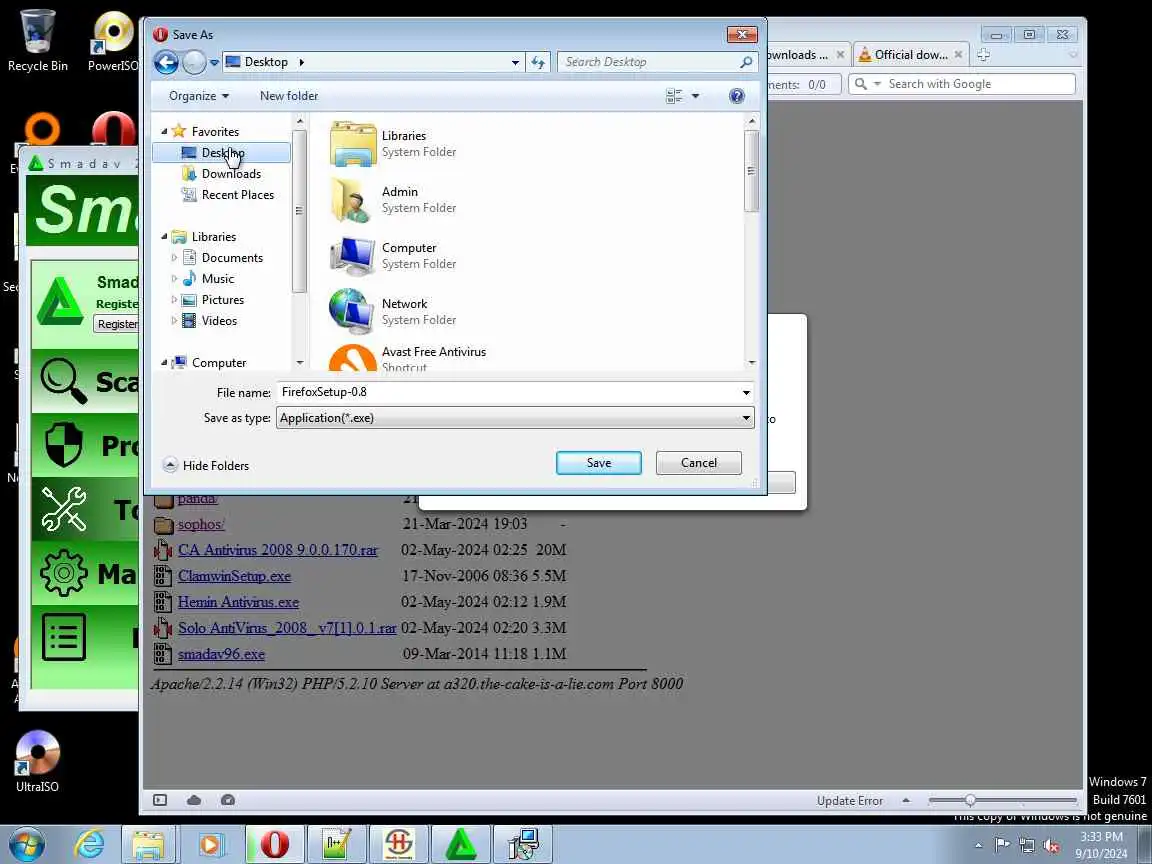Click the Search Desktop field

click(648, 62)
